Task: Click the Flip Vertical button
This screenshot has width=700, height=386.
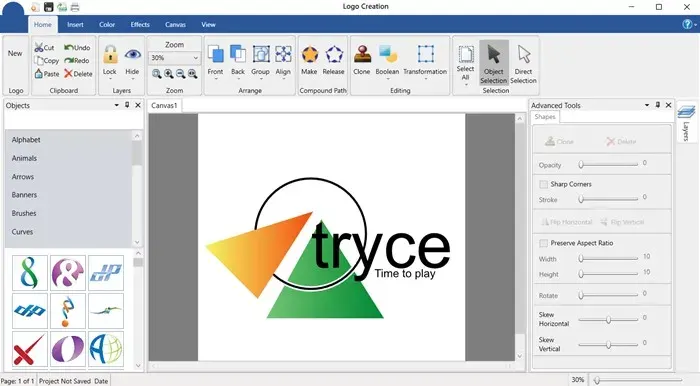Action: tap(622, 222)
